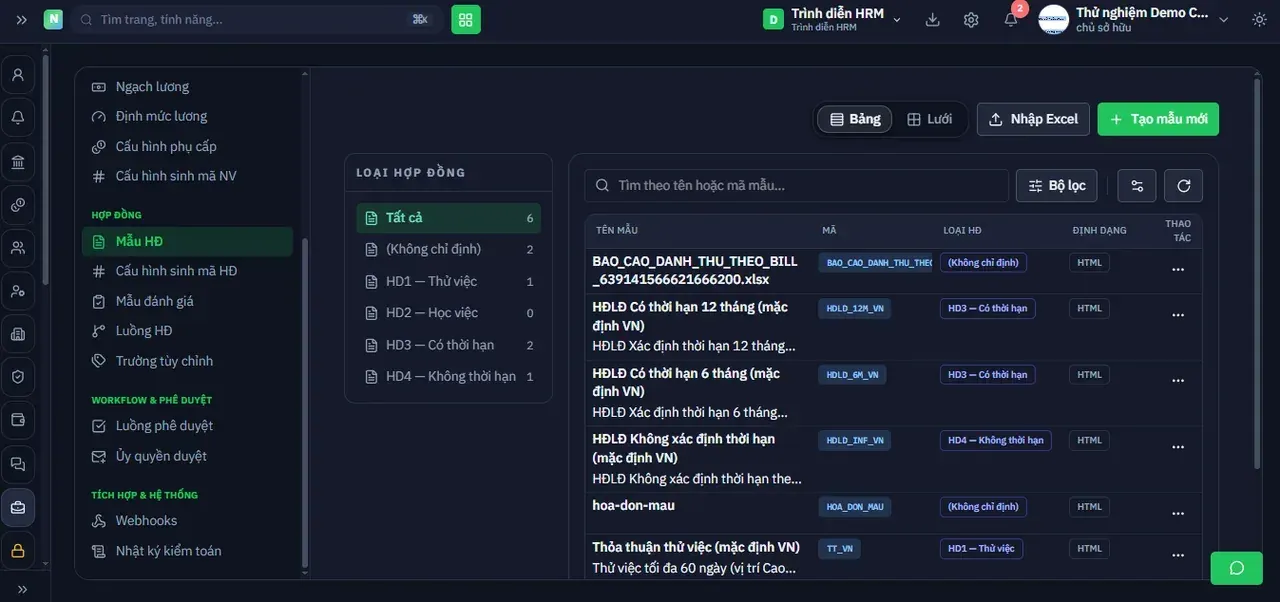Open the office building icon in left rail

tap(18, 334)
